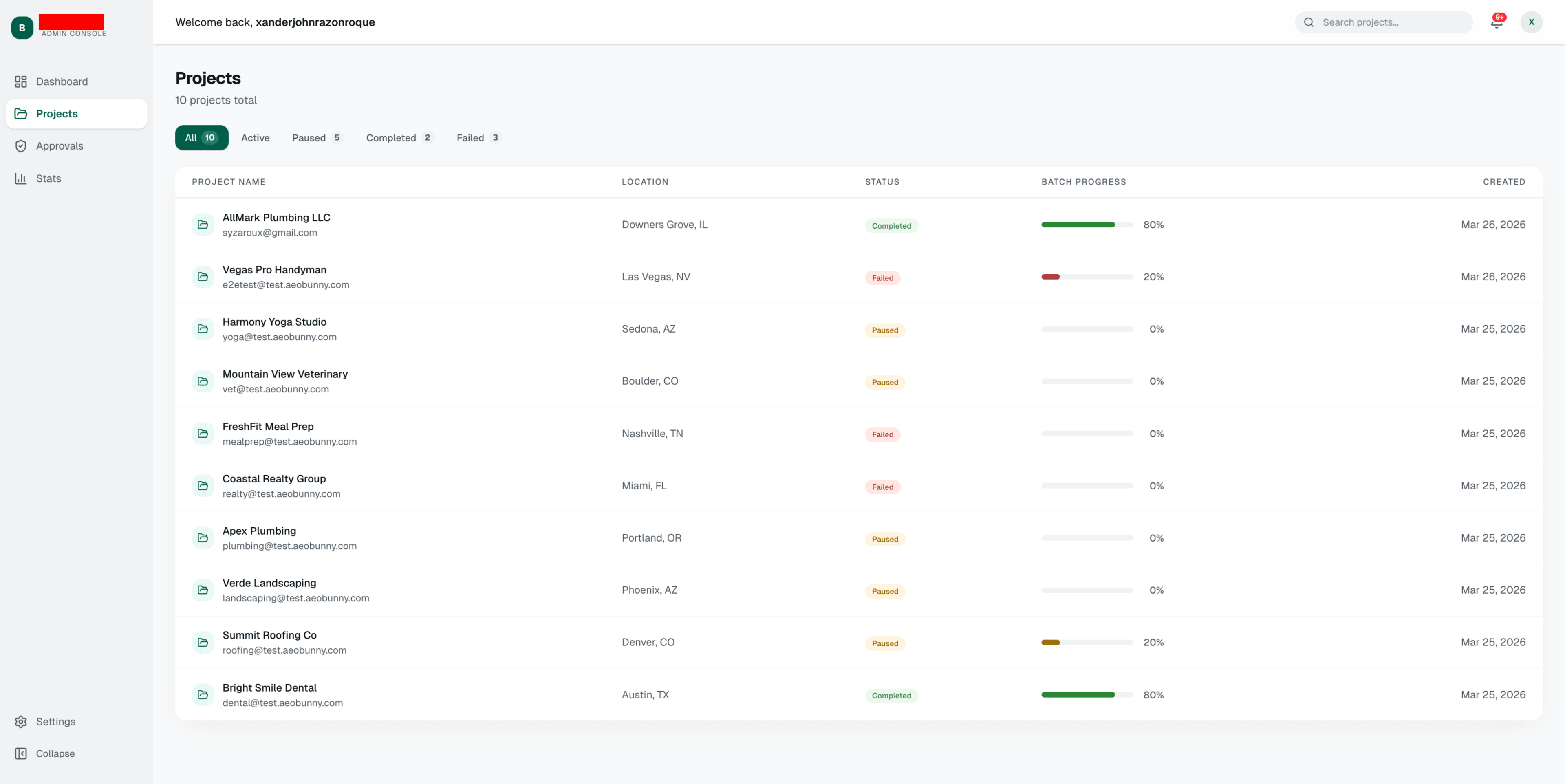Screen dimensions: 1565x784
Task: Click folder icon for Verde Landscaping
Action: (x=203, y=590)
